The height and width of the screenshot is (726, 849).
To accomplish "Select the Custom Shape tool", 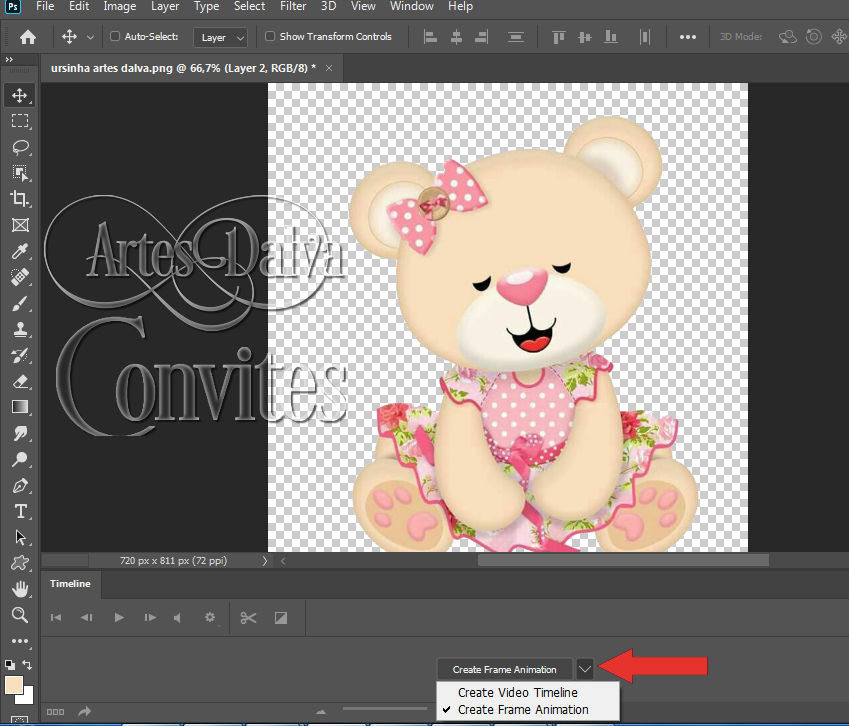I will pos(20,563).
